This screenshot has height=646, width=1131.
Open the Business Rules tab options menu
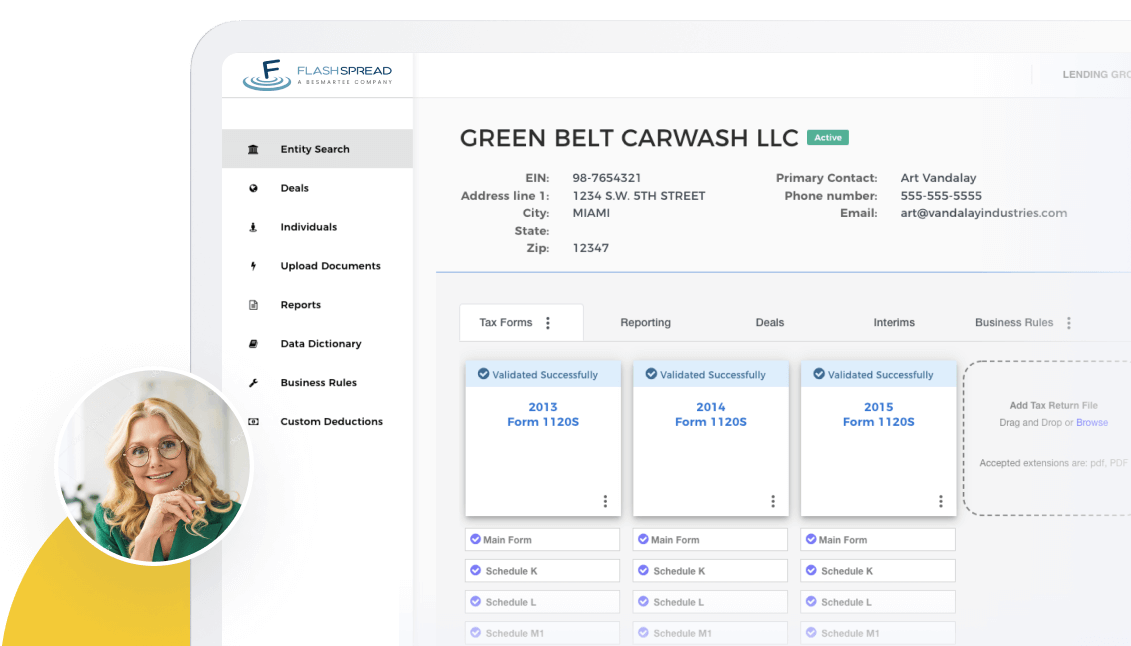tap(1069, 323)
